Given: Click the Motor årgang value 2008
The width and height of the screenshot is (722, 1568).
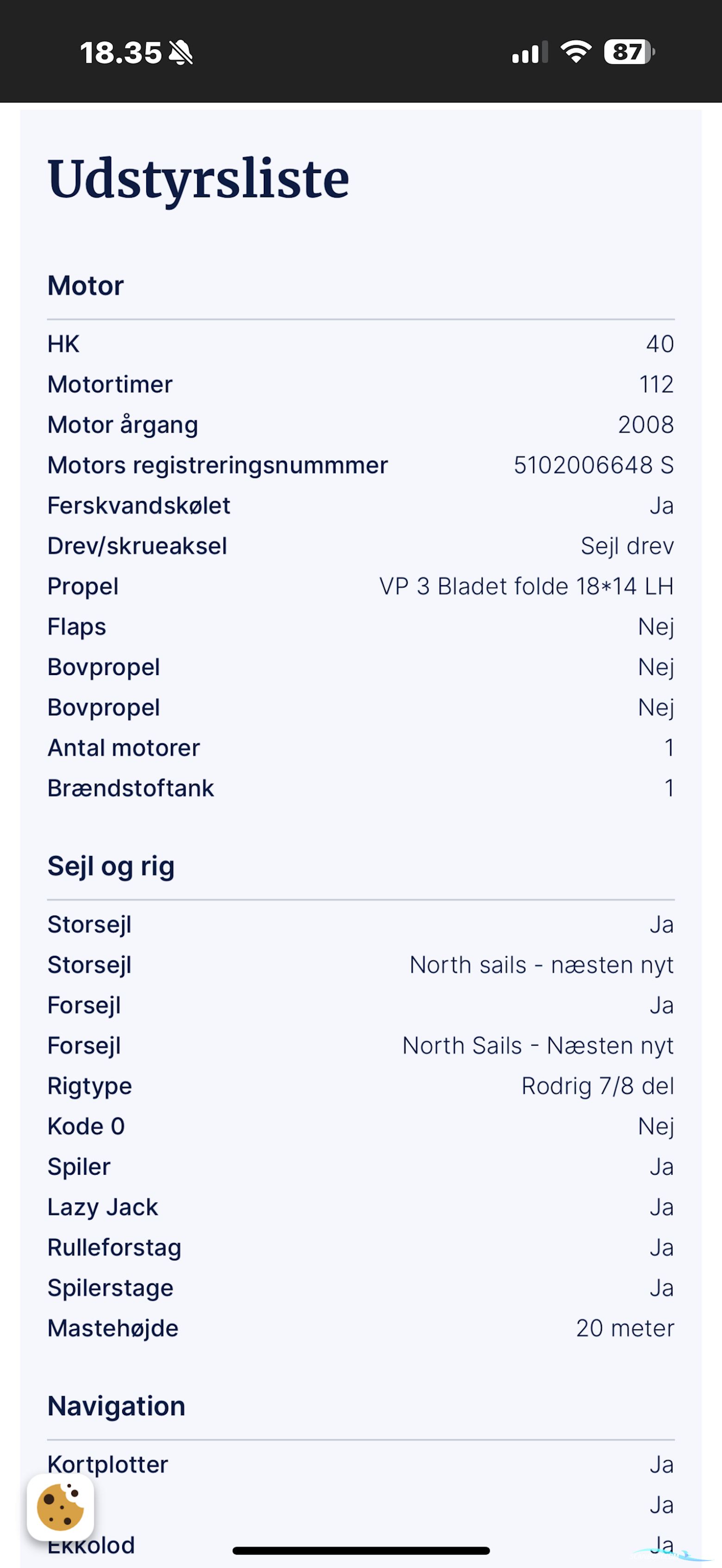Looking at the screenshot, I should [645, 424].
